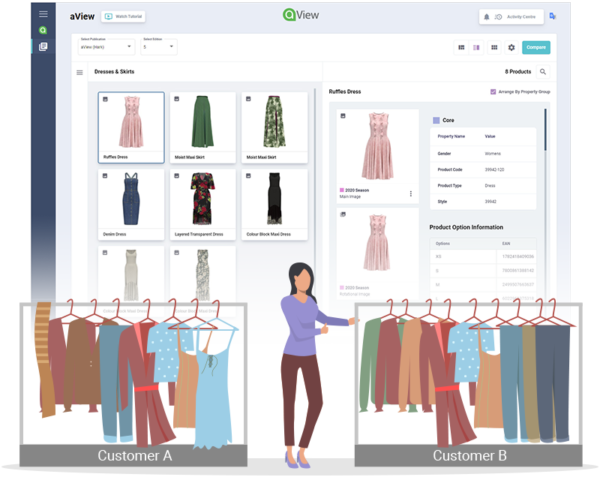This screenshot has height=477, width=600.
Task: Click the Property Name column header
Action: tap(451, 136)
